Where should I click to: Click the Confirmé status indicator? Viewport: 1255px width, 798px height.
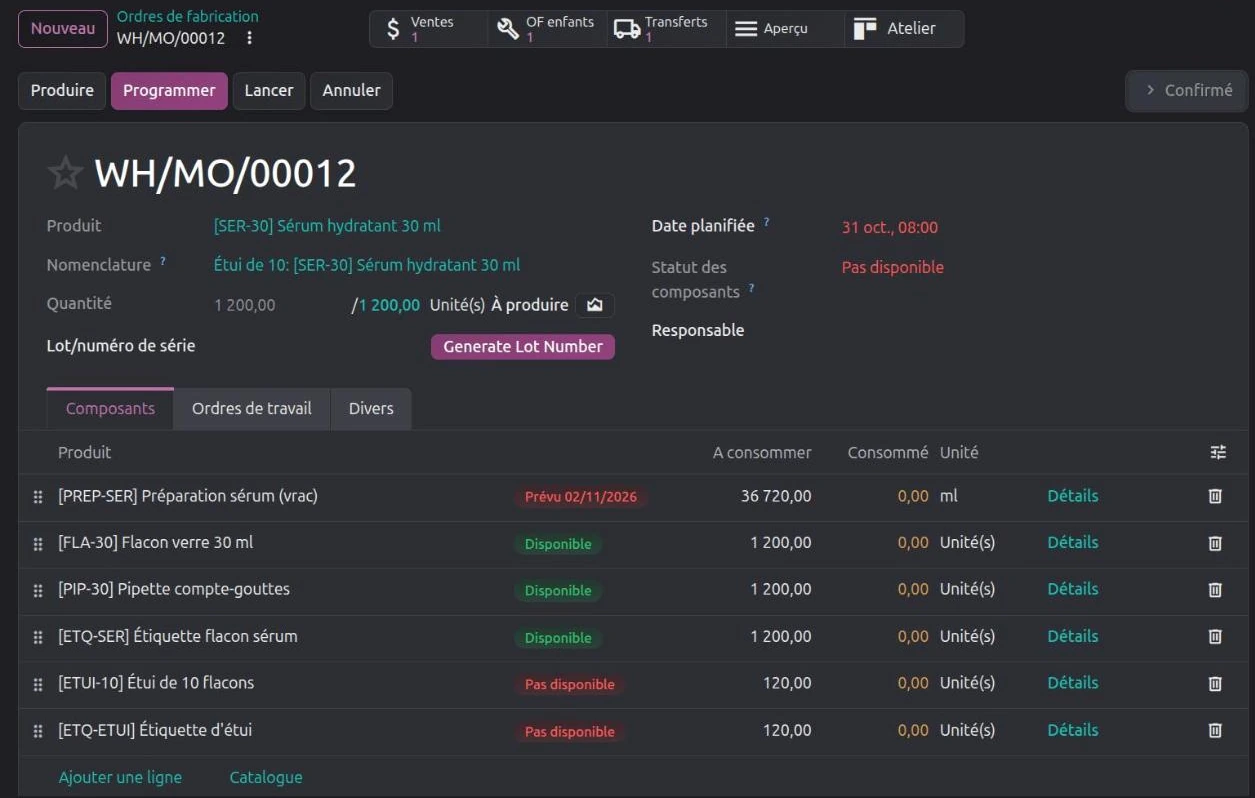coord(1188,91)
